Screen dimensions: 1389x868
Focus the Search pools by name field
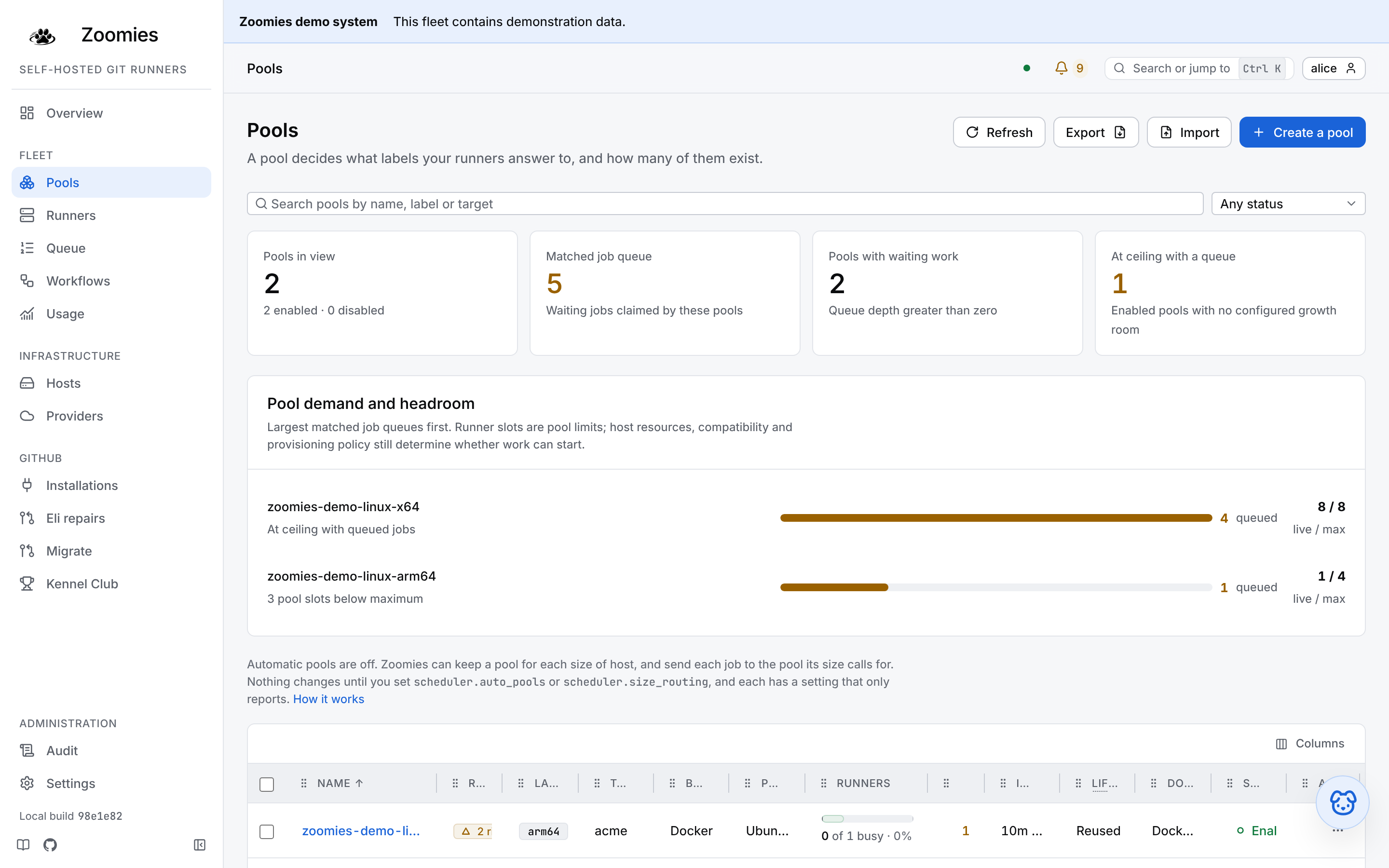(x=725, y=204)
